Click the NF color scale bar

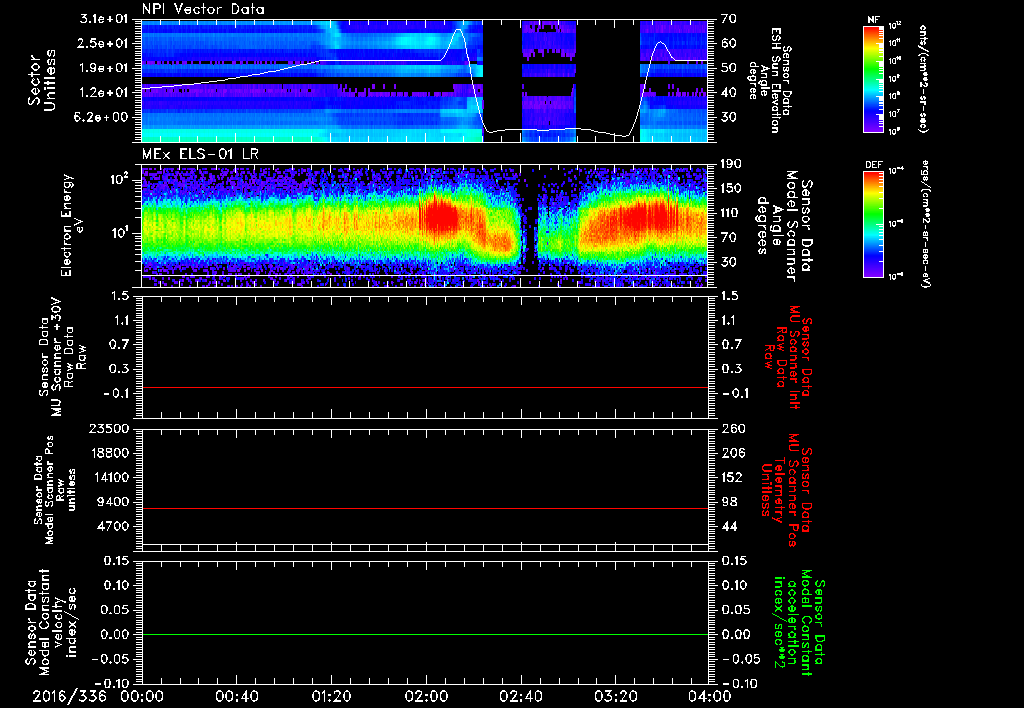(x=873, y=78)
